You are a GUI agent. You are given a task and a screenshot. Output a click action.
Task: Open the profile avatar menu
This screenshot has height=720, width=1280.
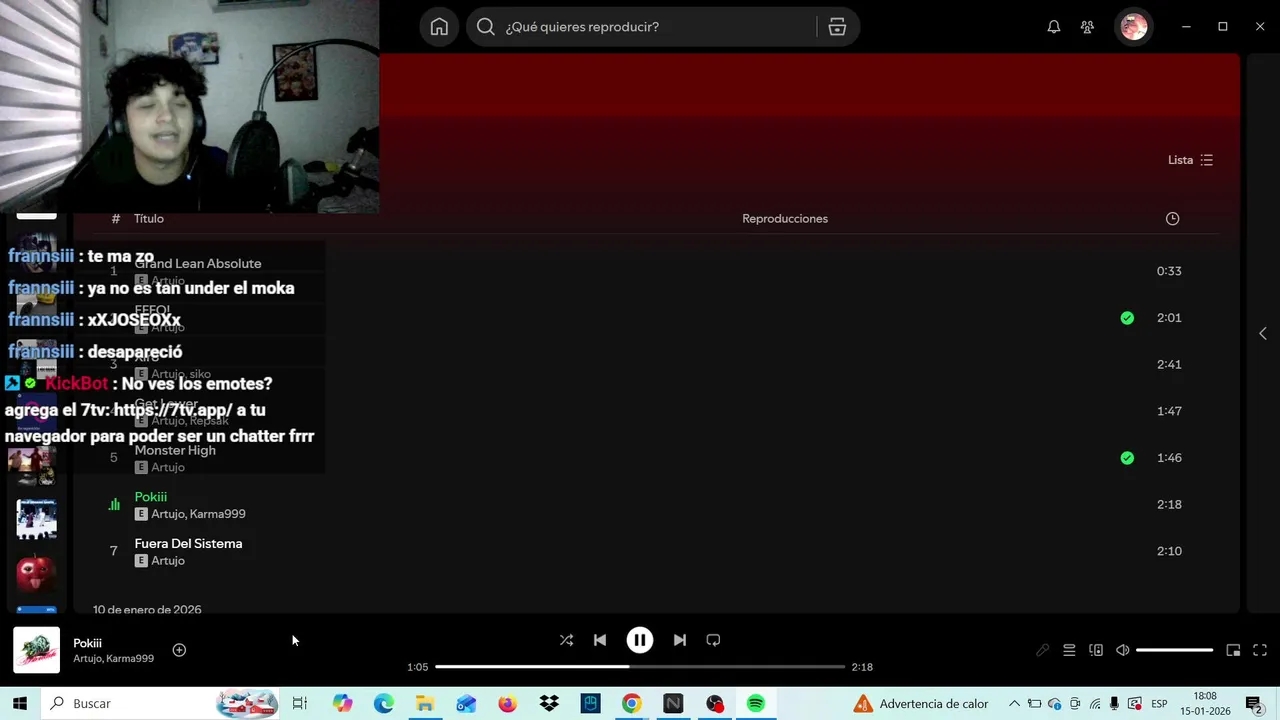(x=1134, y=27)
